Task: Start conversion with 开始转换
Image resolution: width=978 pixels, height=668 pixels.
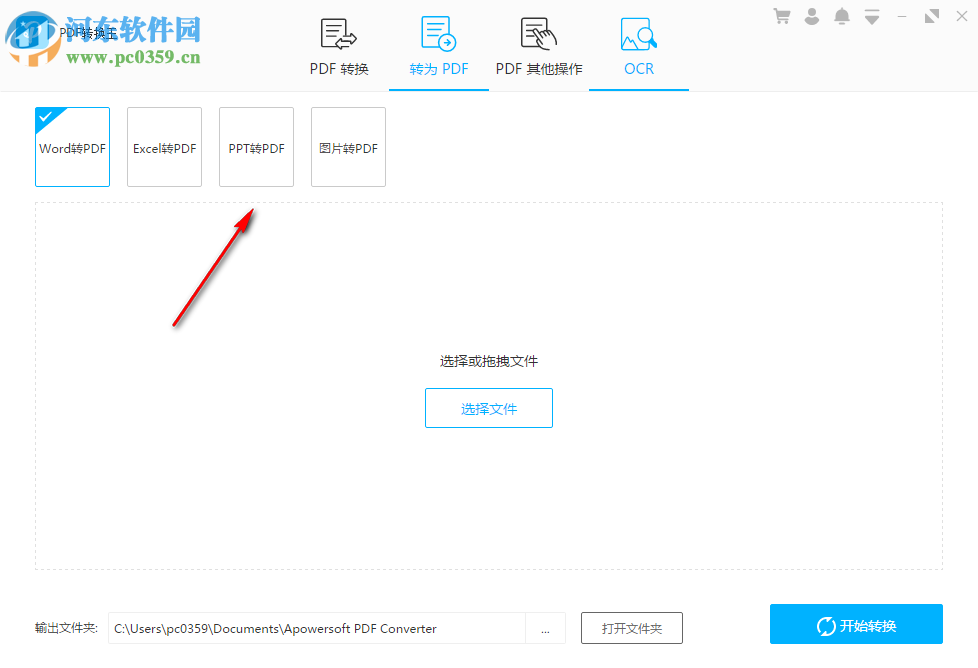Action: click(855, 624)
